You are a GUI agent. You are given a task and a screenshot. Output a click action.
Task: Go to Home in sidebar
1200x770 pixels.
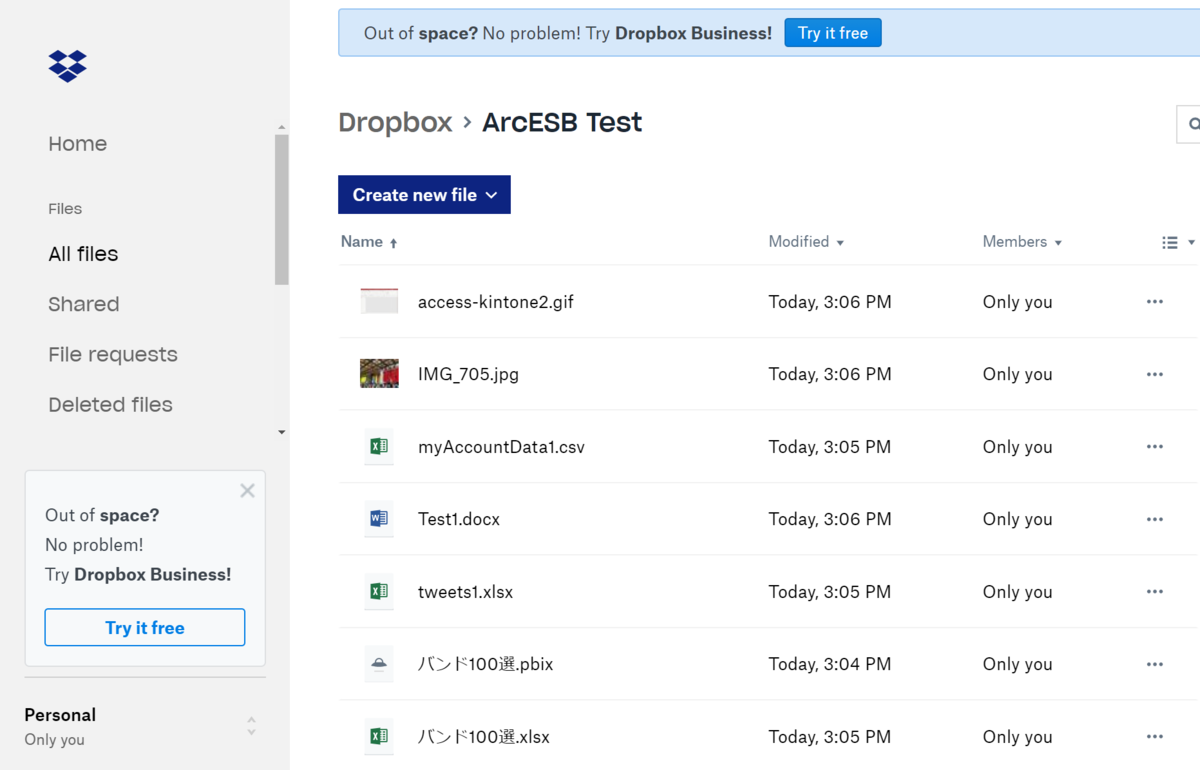click(x=78, y=144)
